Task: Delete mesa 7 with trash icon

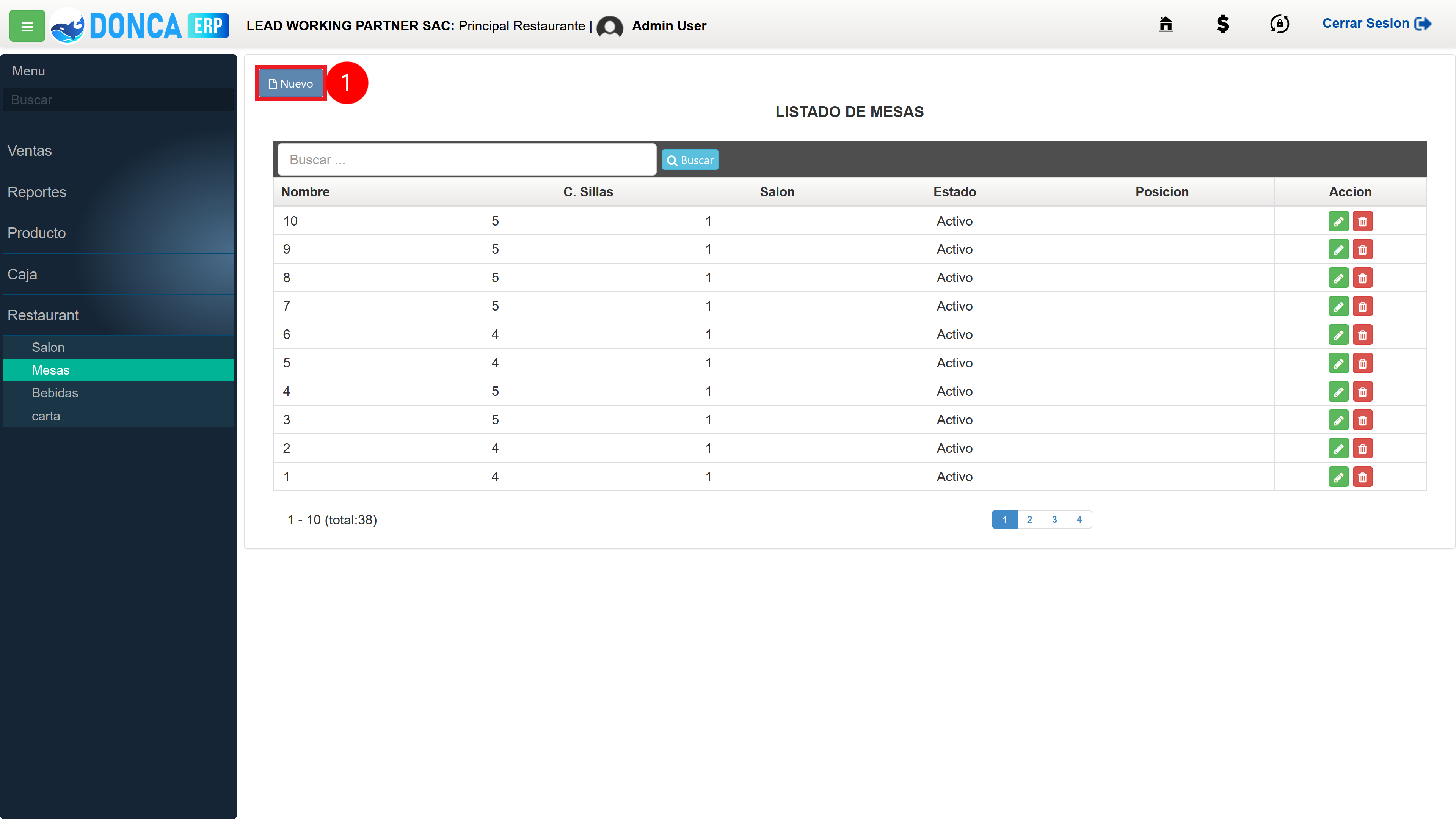Action: coord(1362,306)
